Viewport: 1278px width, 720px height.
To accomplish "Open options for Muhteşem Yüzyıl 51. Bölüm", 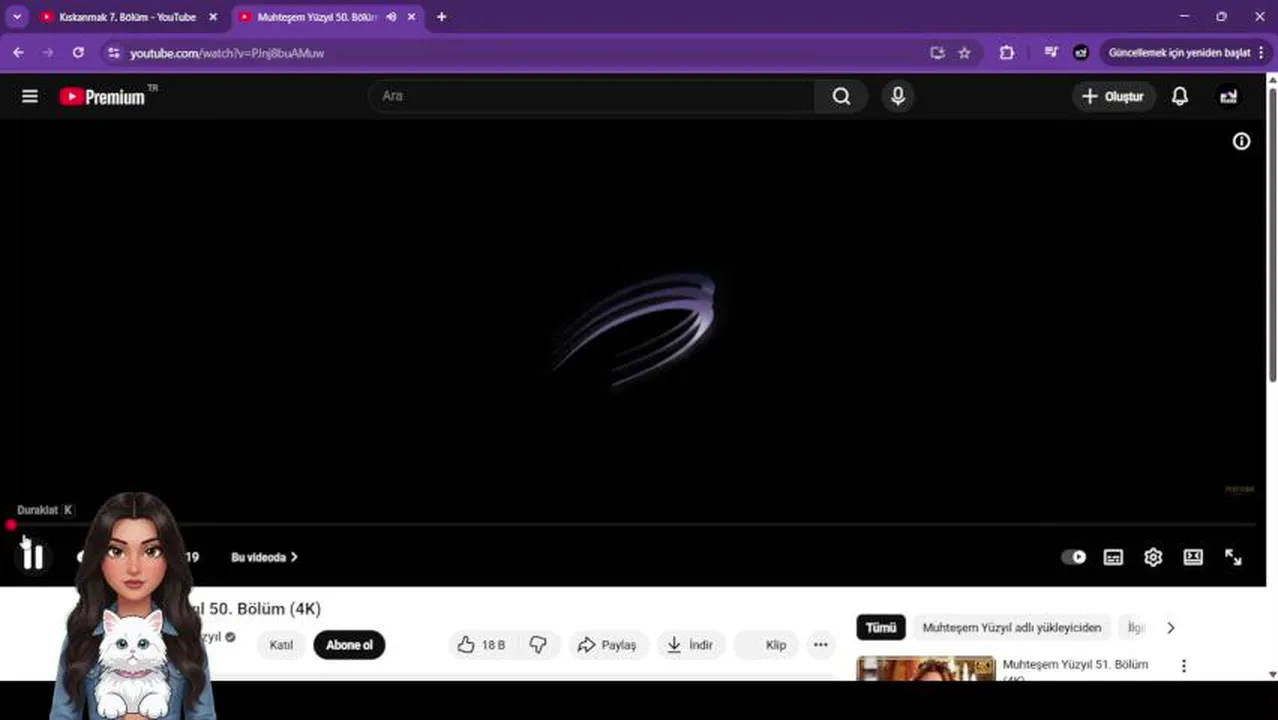I will tap(1184, 666).
